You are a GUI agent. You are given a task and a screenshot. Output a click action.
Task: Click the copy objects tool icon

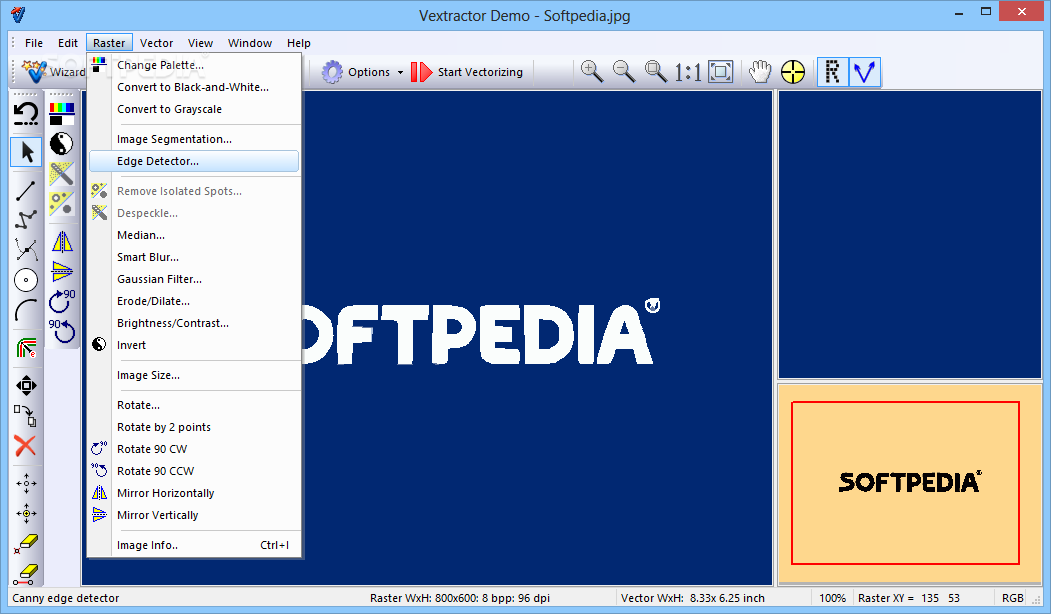click(26, 416)
